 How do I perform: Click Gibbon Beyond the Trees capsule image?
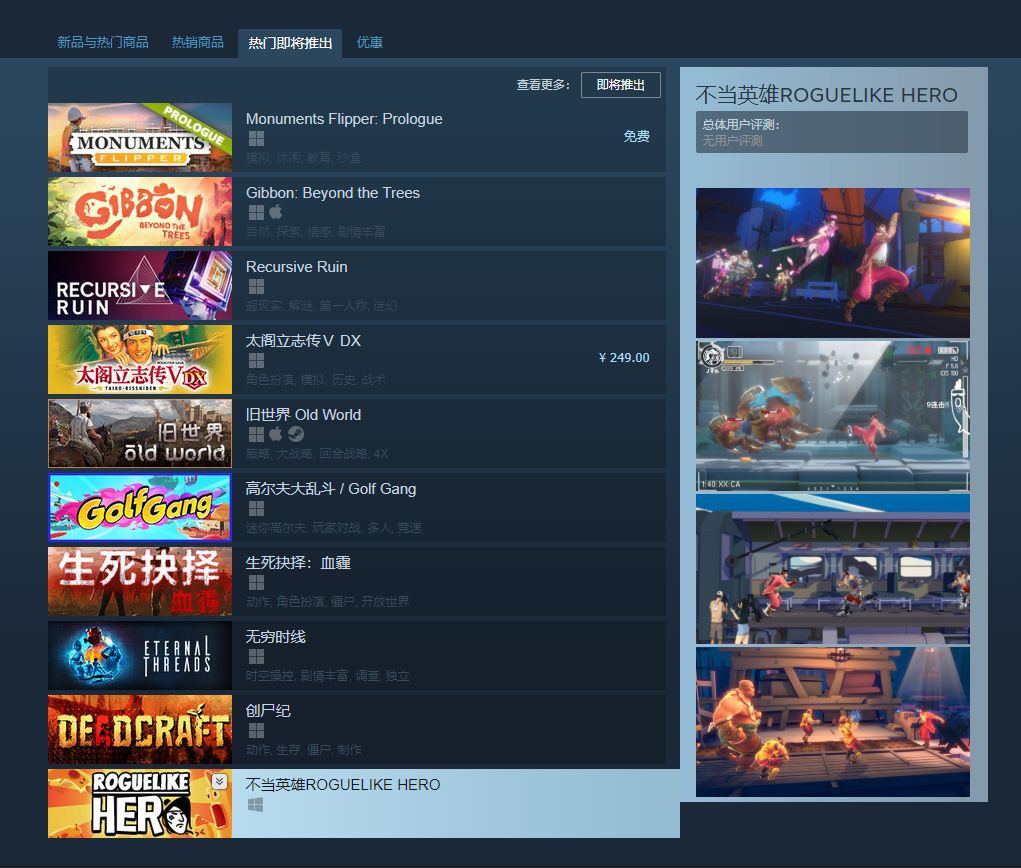click(140, 212)
